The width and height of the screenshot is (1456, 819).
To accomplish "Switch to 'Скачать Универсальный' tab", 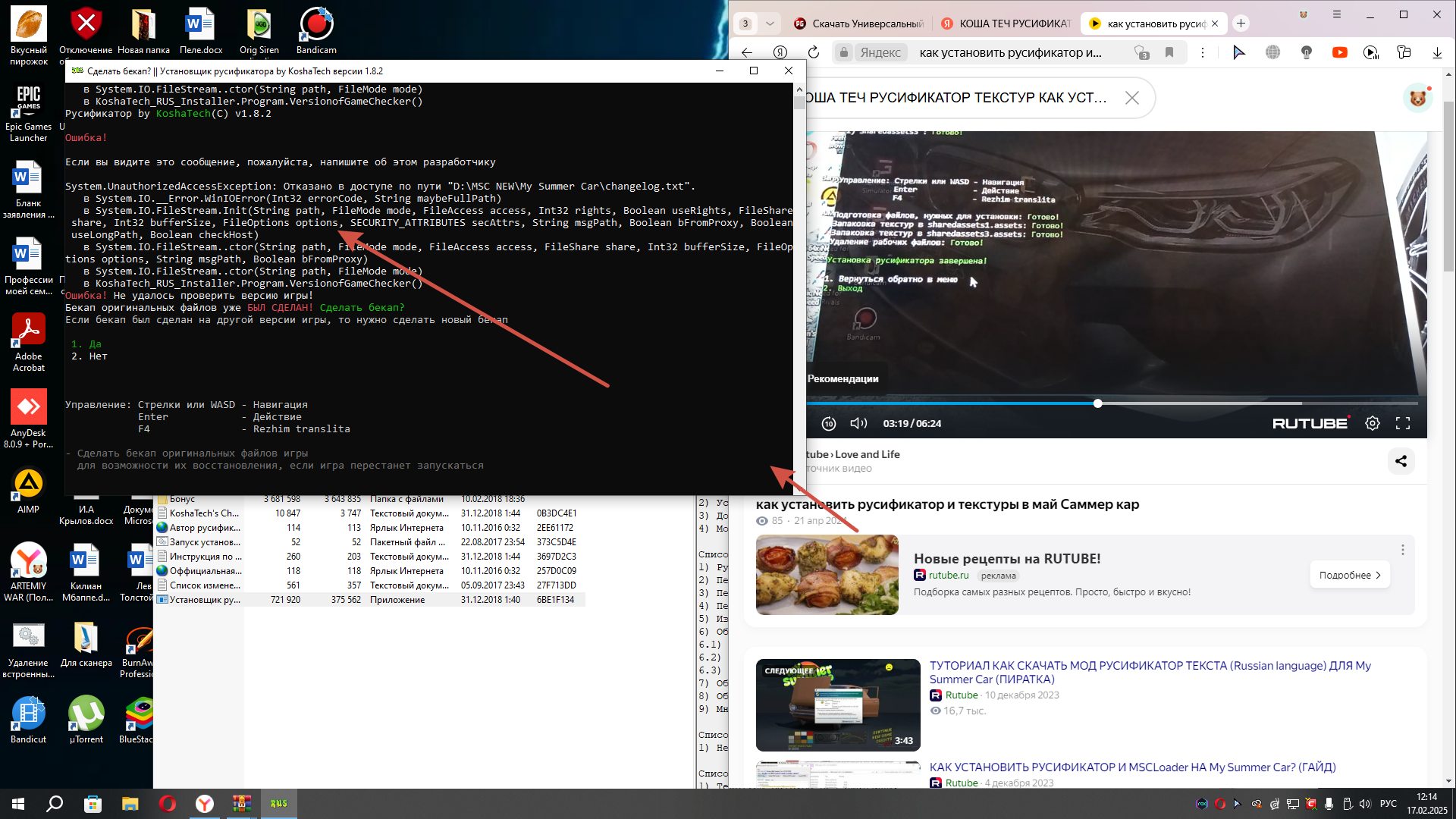I will pos(861,24).
